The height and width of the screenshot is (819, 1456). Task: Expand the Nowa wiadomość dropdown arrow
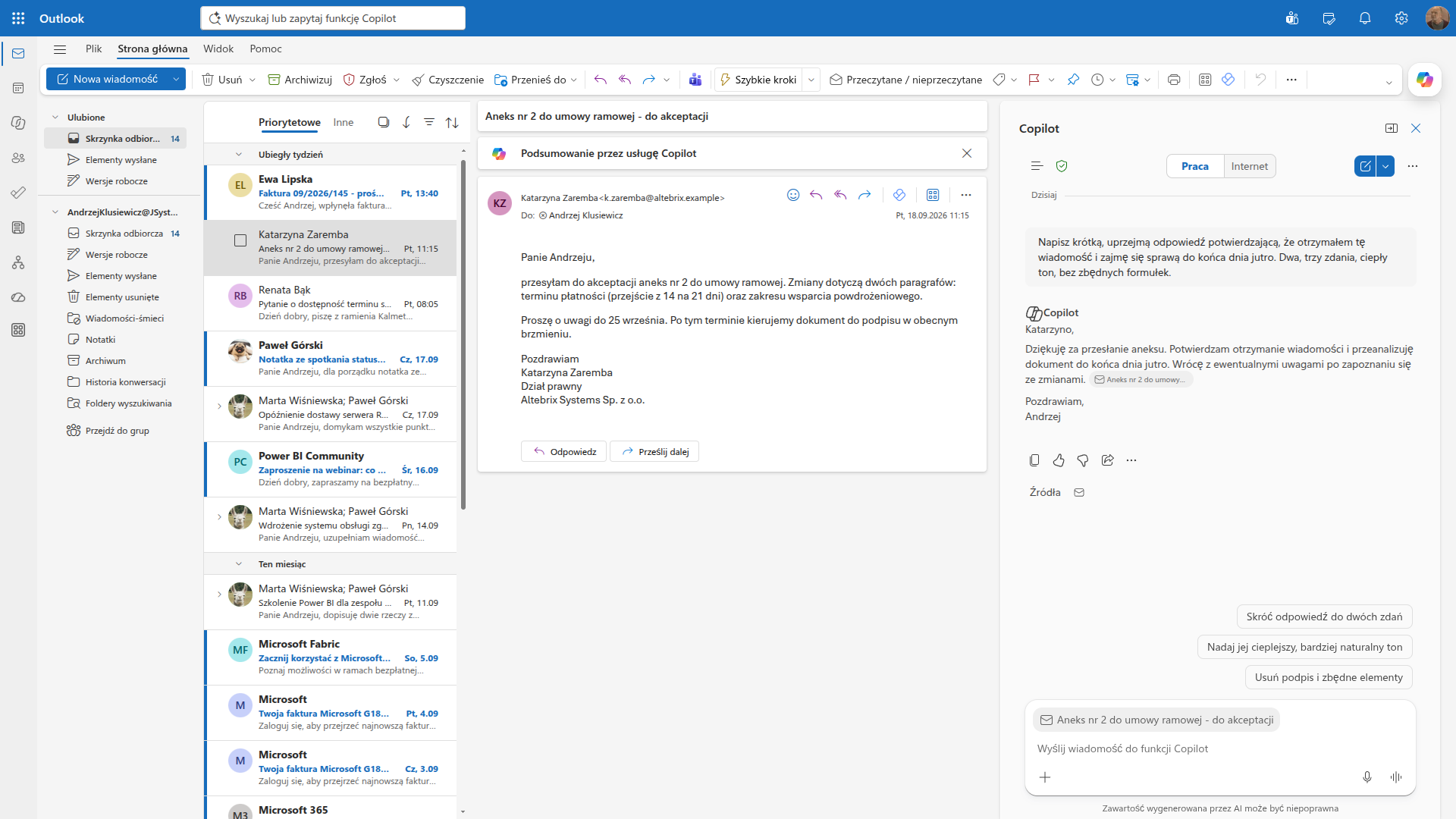176,80
